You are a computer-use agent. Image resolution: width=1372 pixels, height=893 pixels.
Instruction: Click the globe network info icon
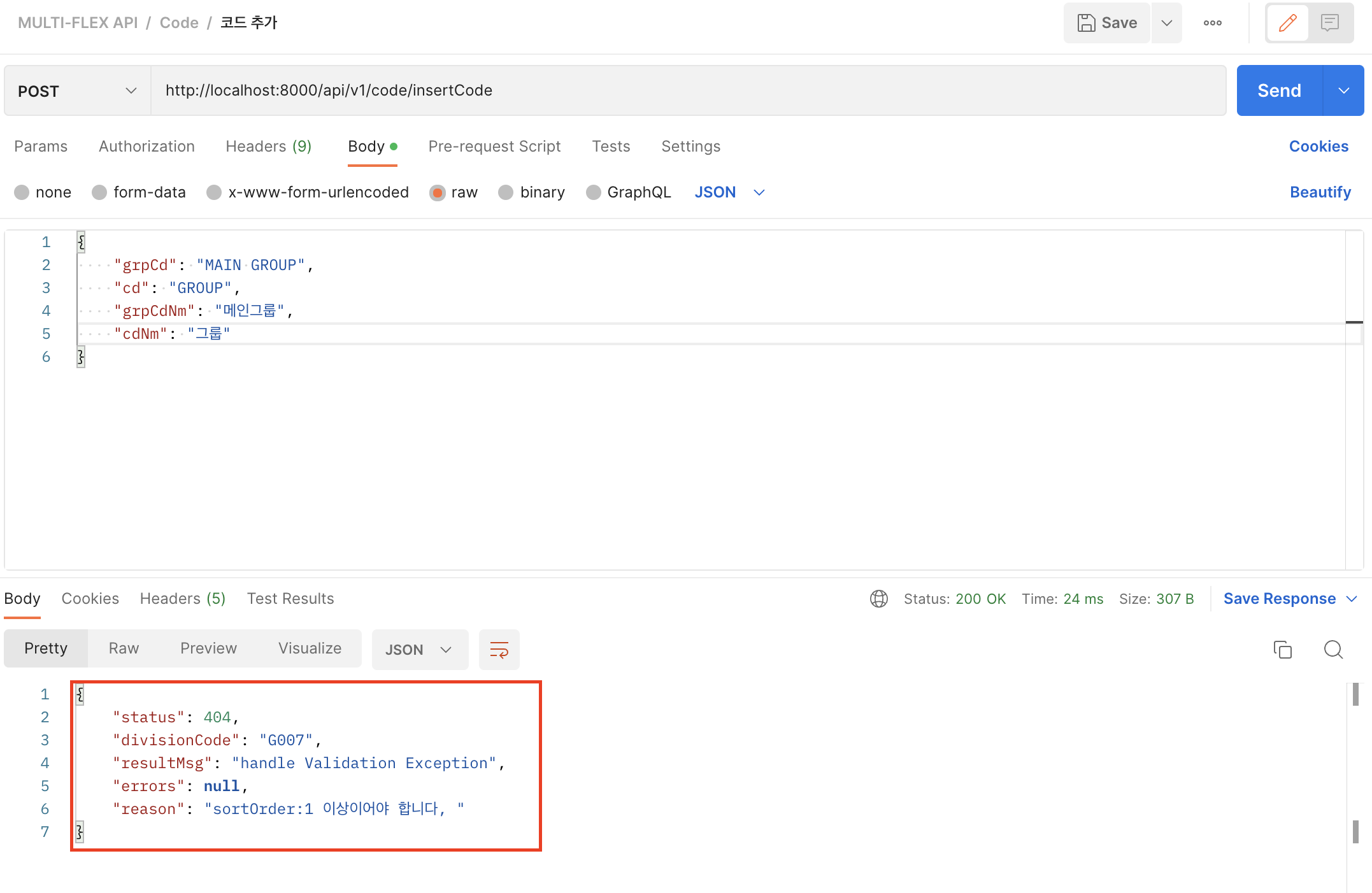878,599
